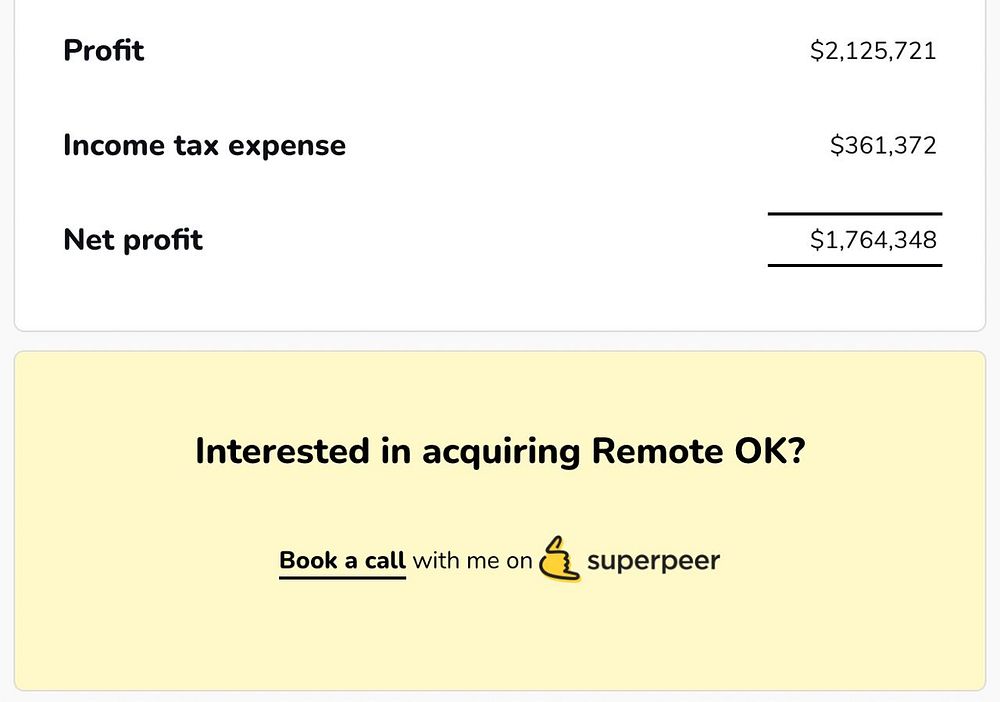Screen dimensions: 1000x702
Task: Click the Interested in acquiring heading
Action: click(x=500, y=451)
